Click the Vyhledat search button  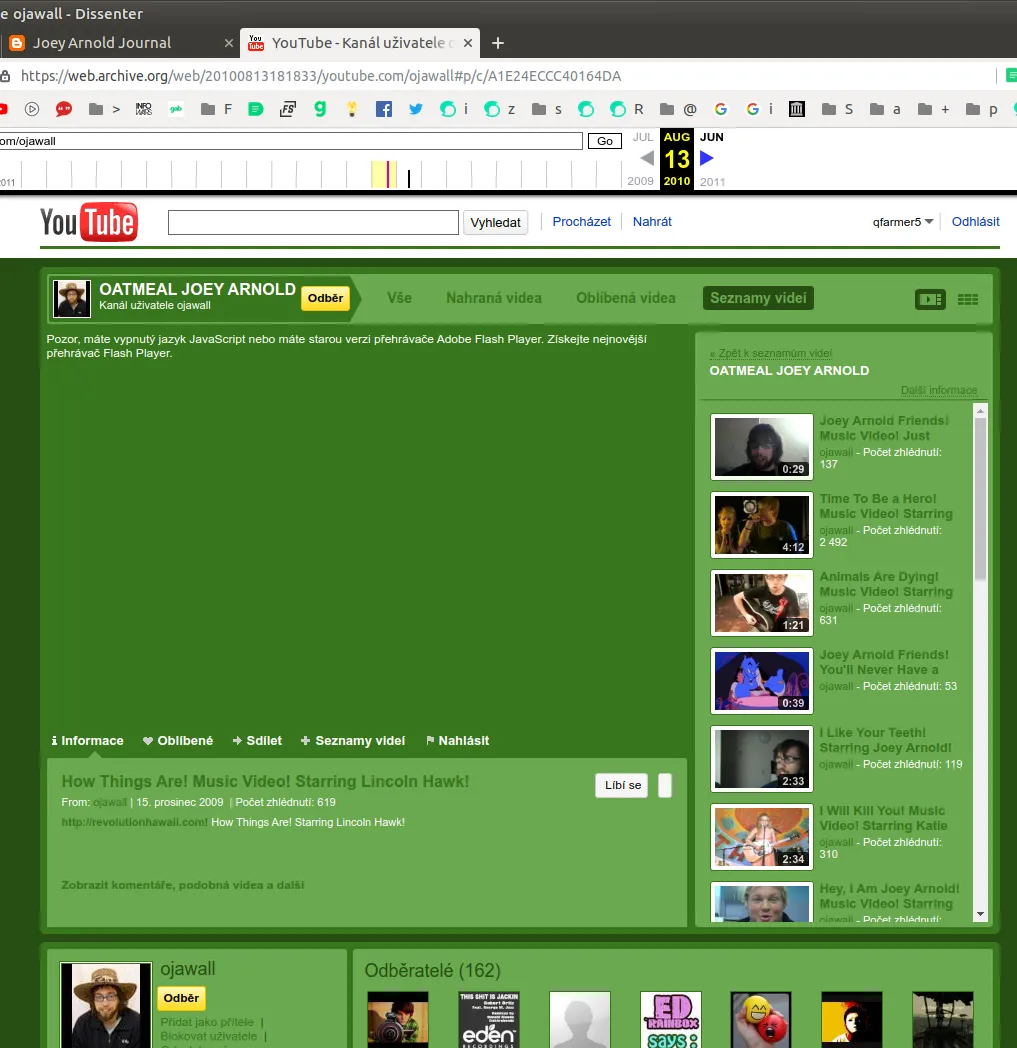(495, 223)
